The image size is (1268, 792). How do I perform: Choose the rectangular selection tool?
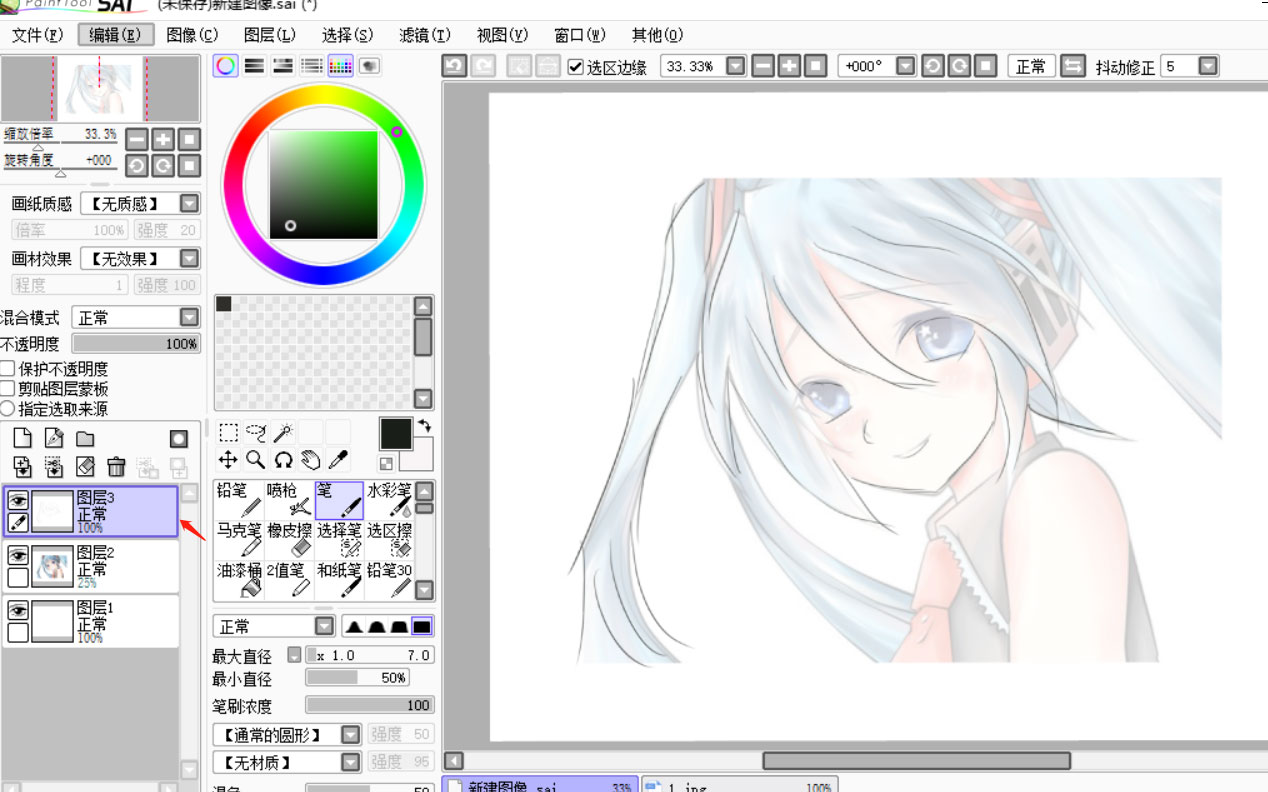point(229,432)
